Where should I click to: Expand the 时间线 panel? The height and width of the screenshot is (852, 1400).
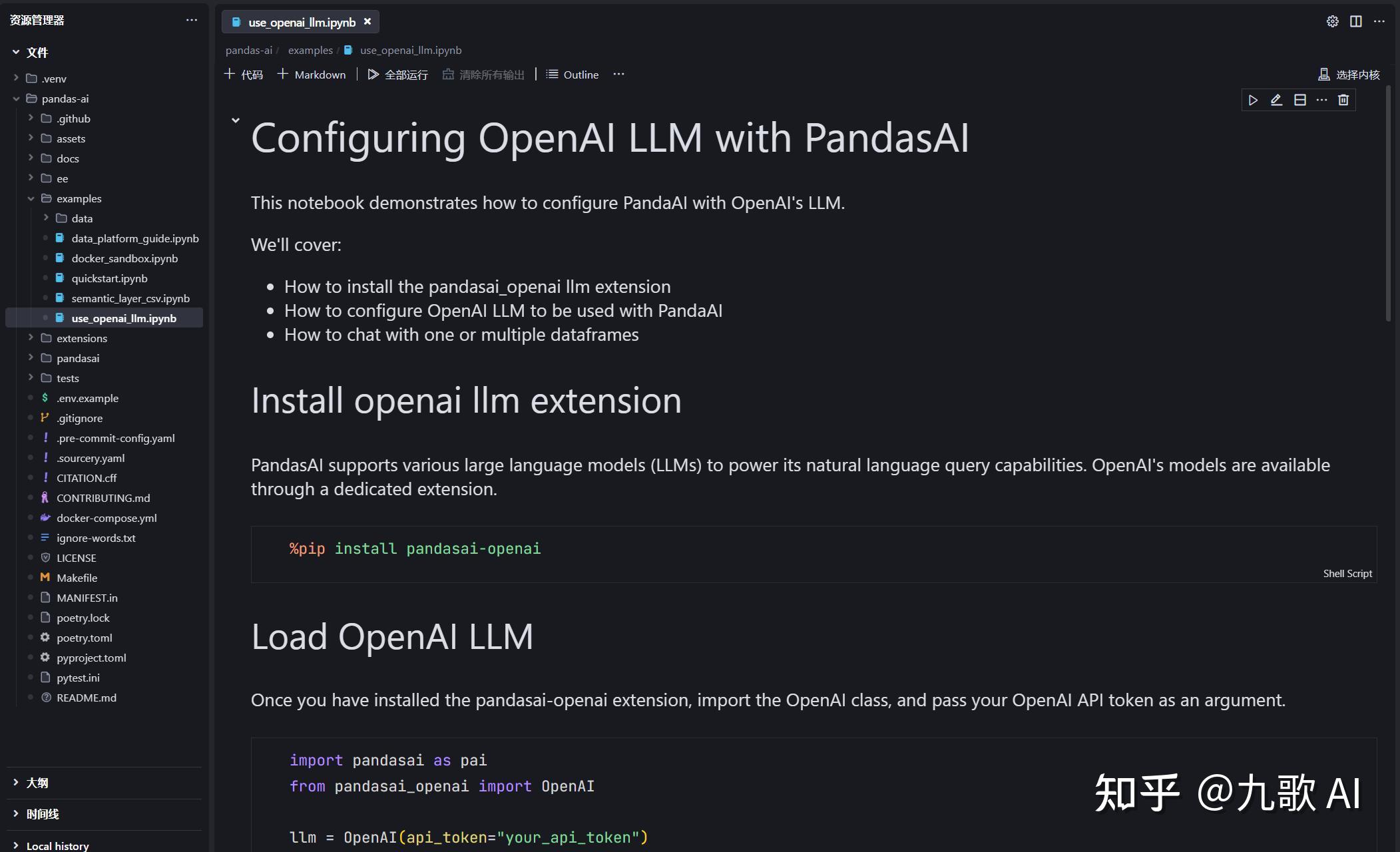pyautogui.click(x=41, y=813)
